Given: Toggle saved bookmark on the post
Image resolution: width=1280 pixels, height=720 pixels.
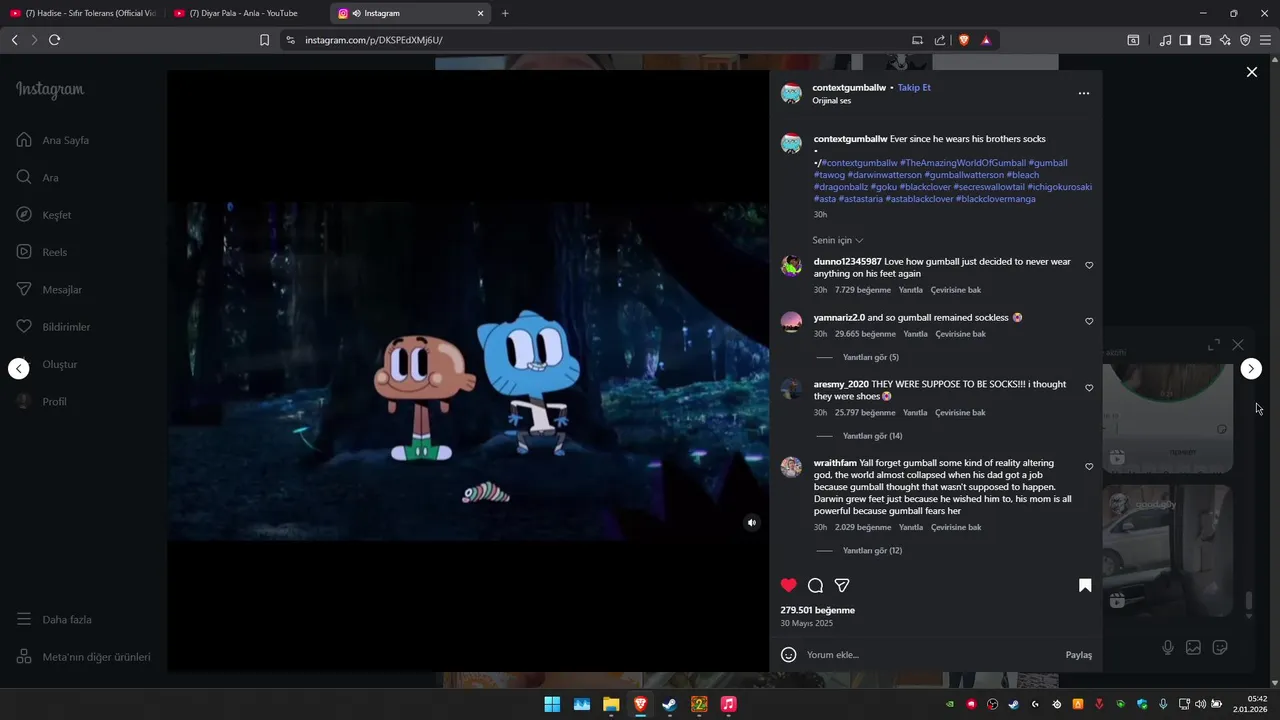Looking at the screenshot, I should (1085, 585).
